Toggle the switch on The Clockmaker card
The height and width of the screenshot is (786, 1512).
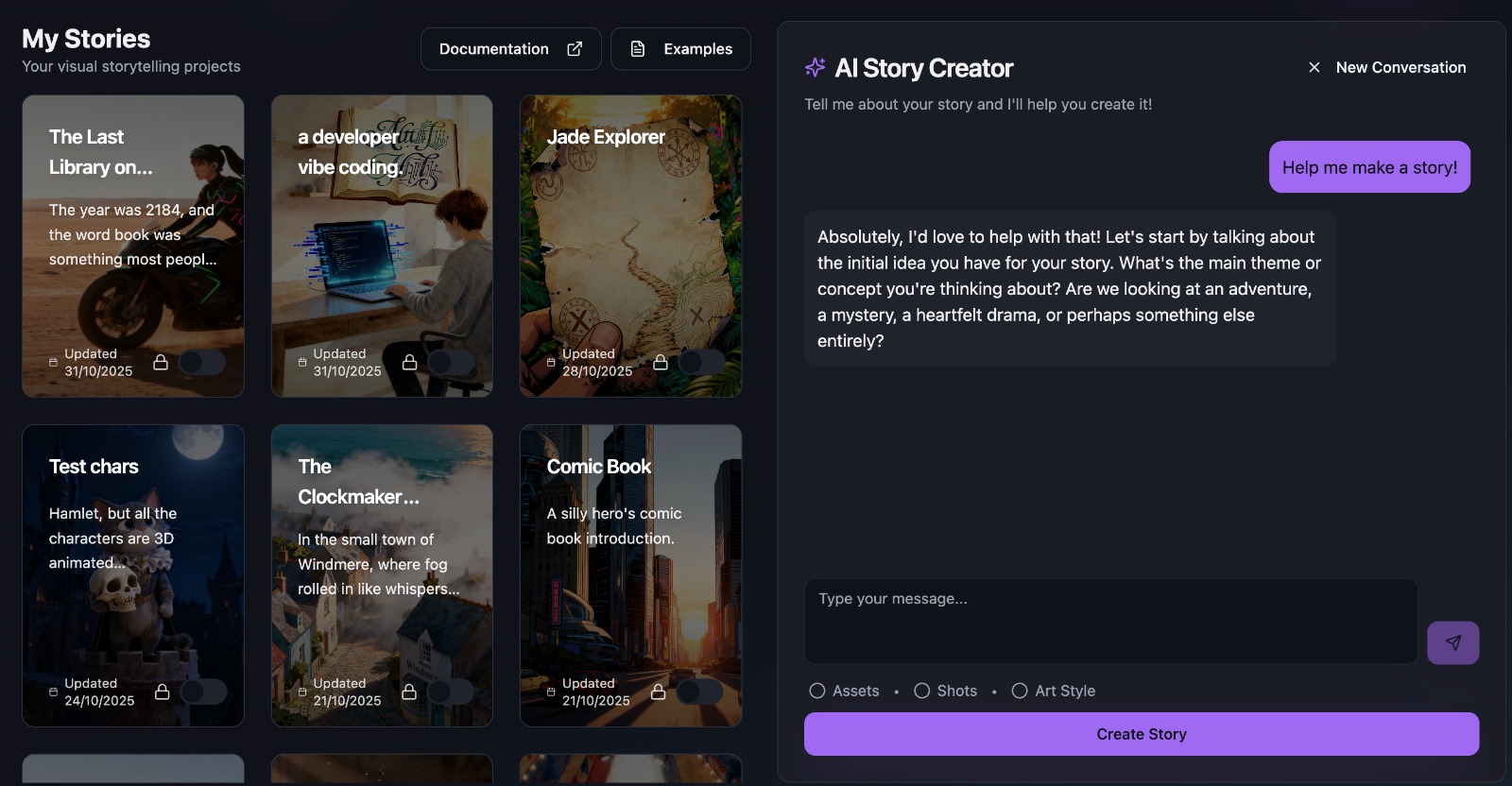click(451, 692)
